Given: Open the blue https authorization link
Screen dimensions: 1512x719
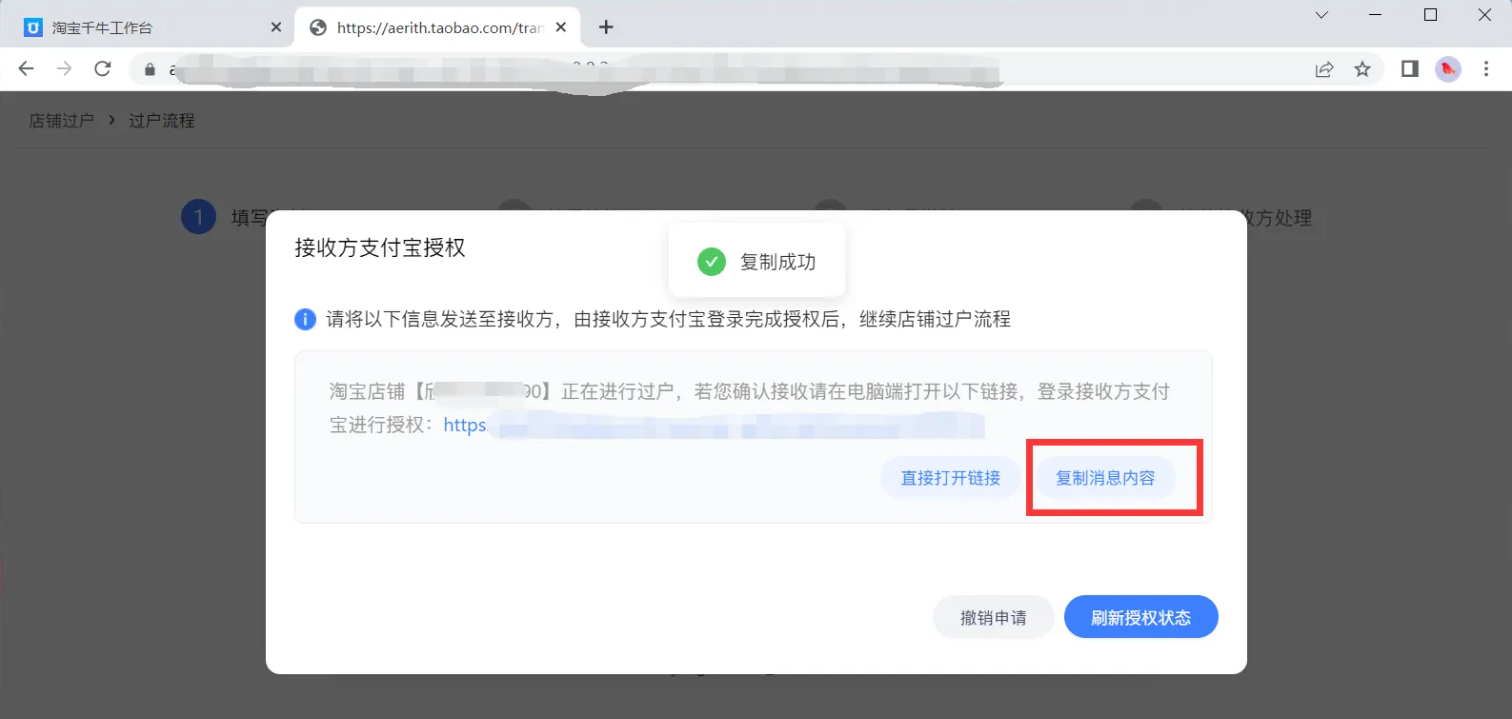Looking at the screenshot, I should pyautogui.click(x=464, y=425).
